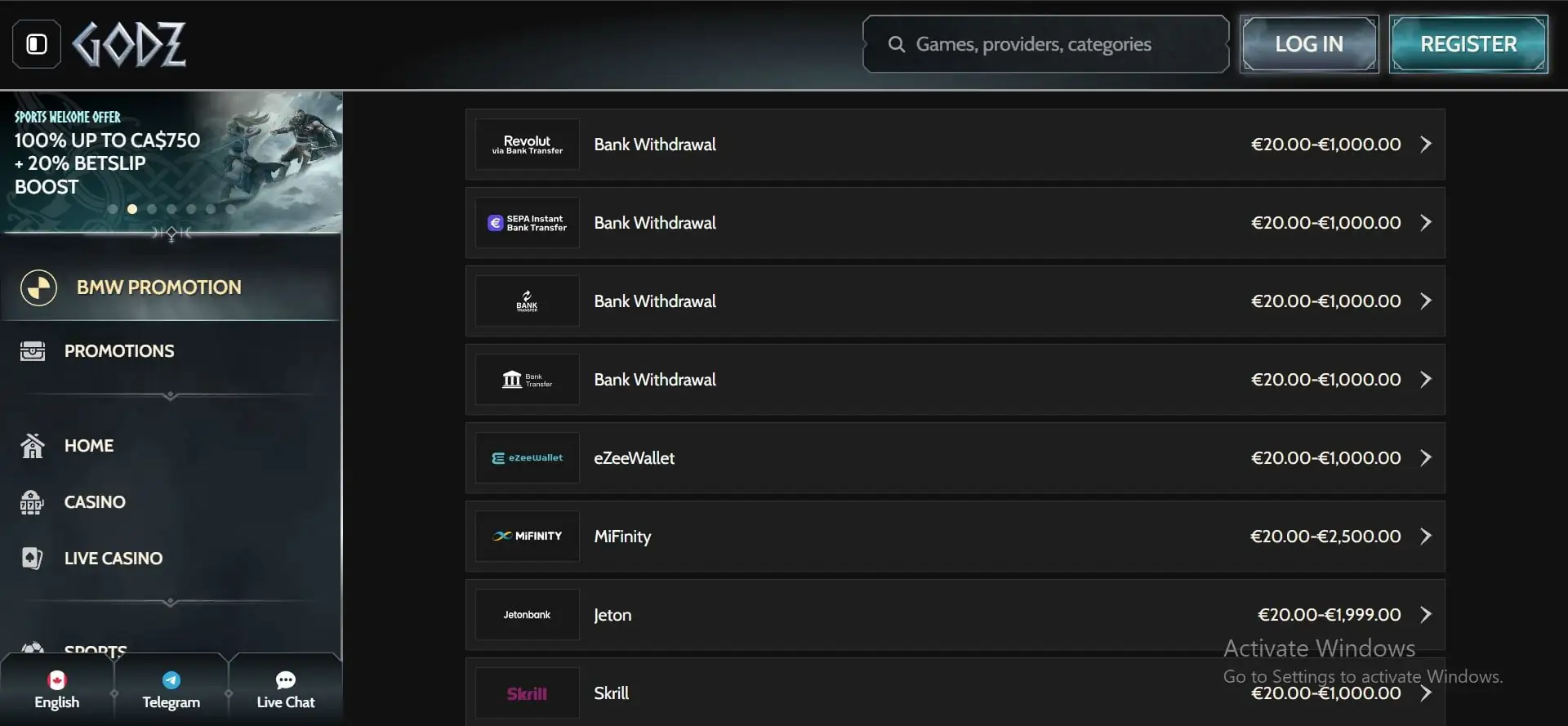Image resolution: width=1568 pixels, height=726 pixels.
Task: Click the BMW Promotion logo icon
Action: pos(38,287)
